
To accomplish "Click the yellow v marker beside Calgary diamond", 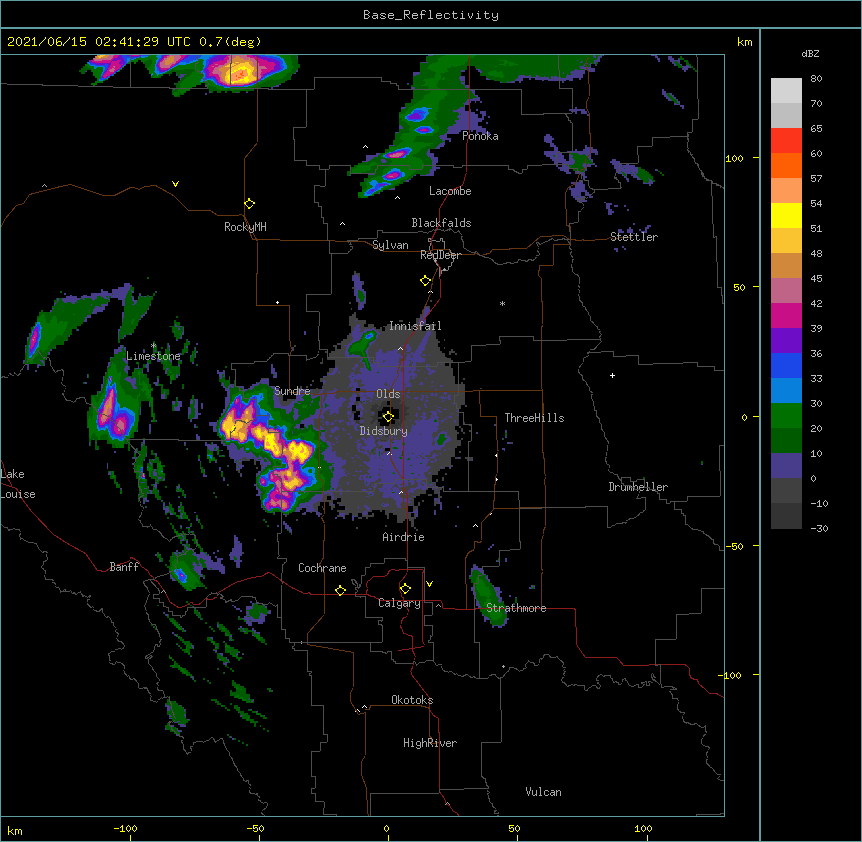I will pyautogui.click(x=429, y=584).
